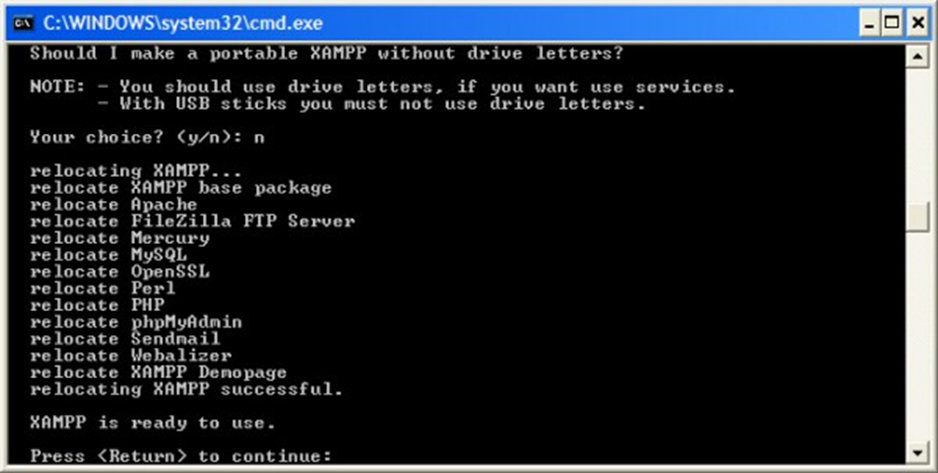
Task: Click the 'Press <Return> to continue:' prompt
Action: click(181, 456)
